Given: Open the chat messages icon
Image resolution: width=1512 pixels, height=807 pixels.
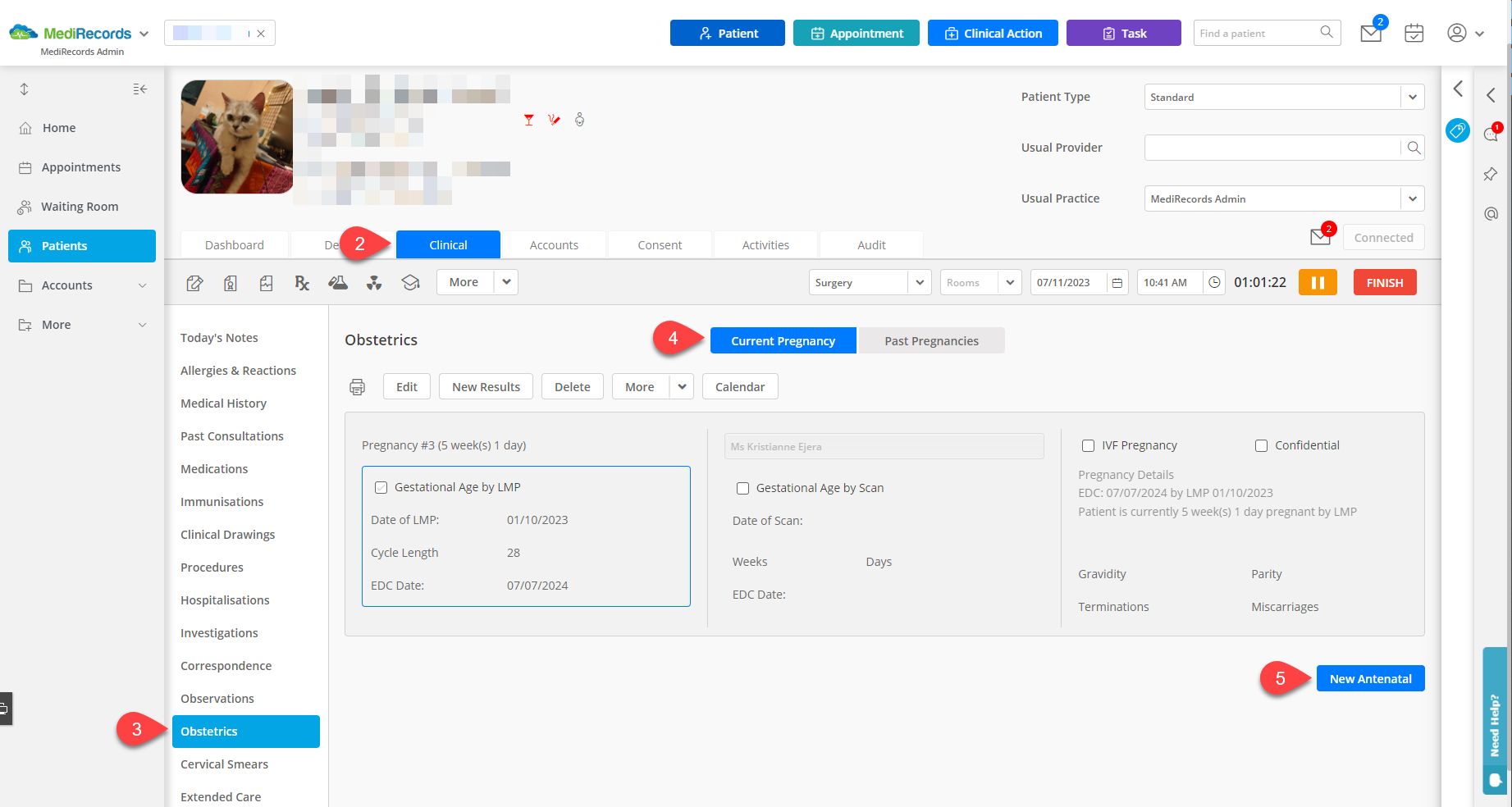Looking at the screenshot, I should click(1491, 134).
